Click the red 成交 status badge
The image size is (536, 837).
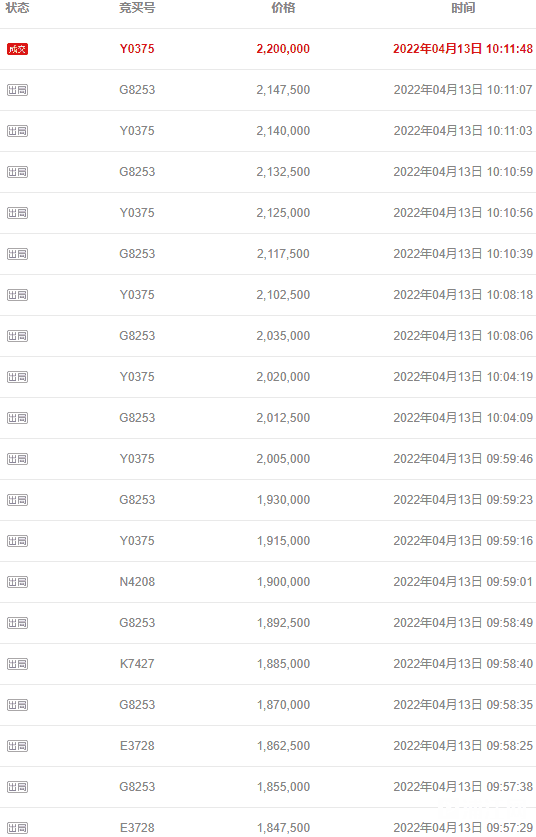[x=17, y=49]
